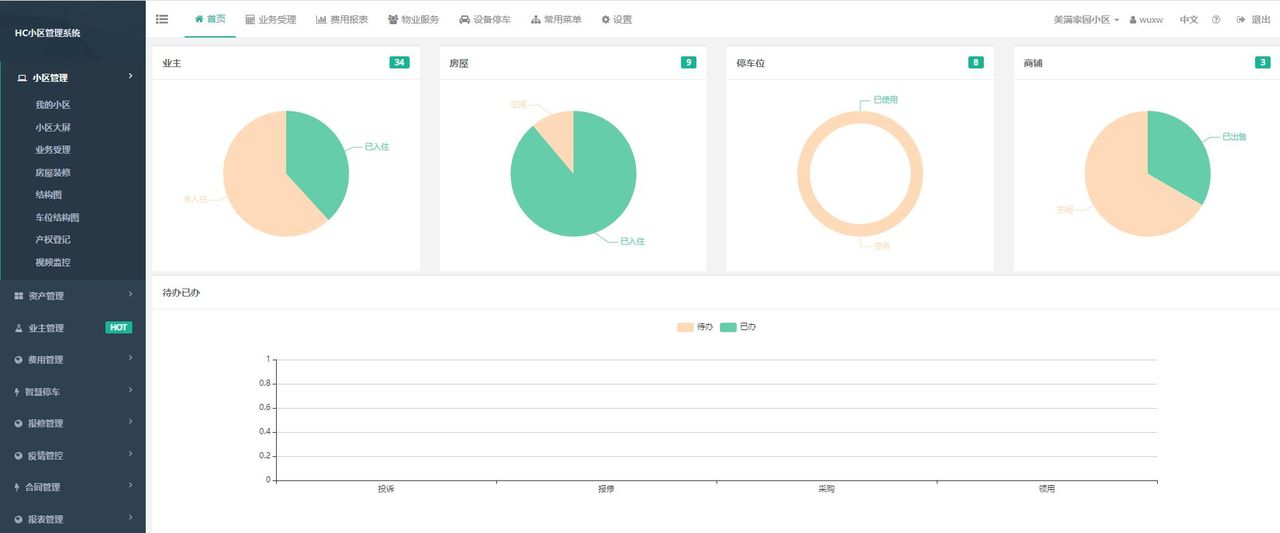The width and height of the screenshot is (1280, 533).
Task: Open the 常用菜单 tab
Action: tap(556, 20)
